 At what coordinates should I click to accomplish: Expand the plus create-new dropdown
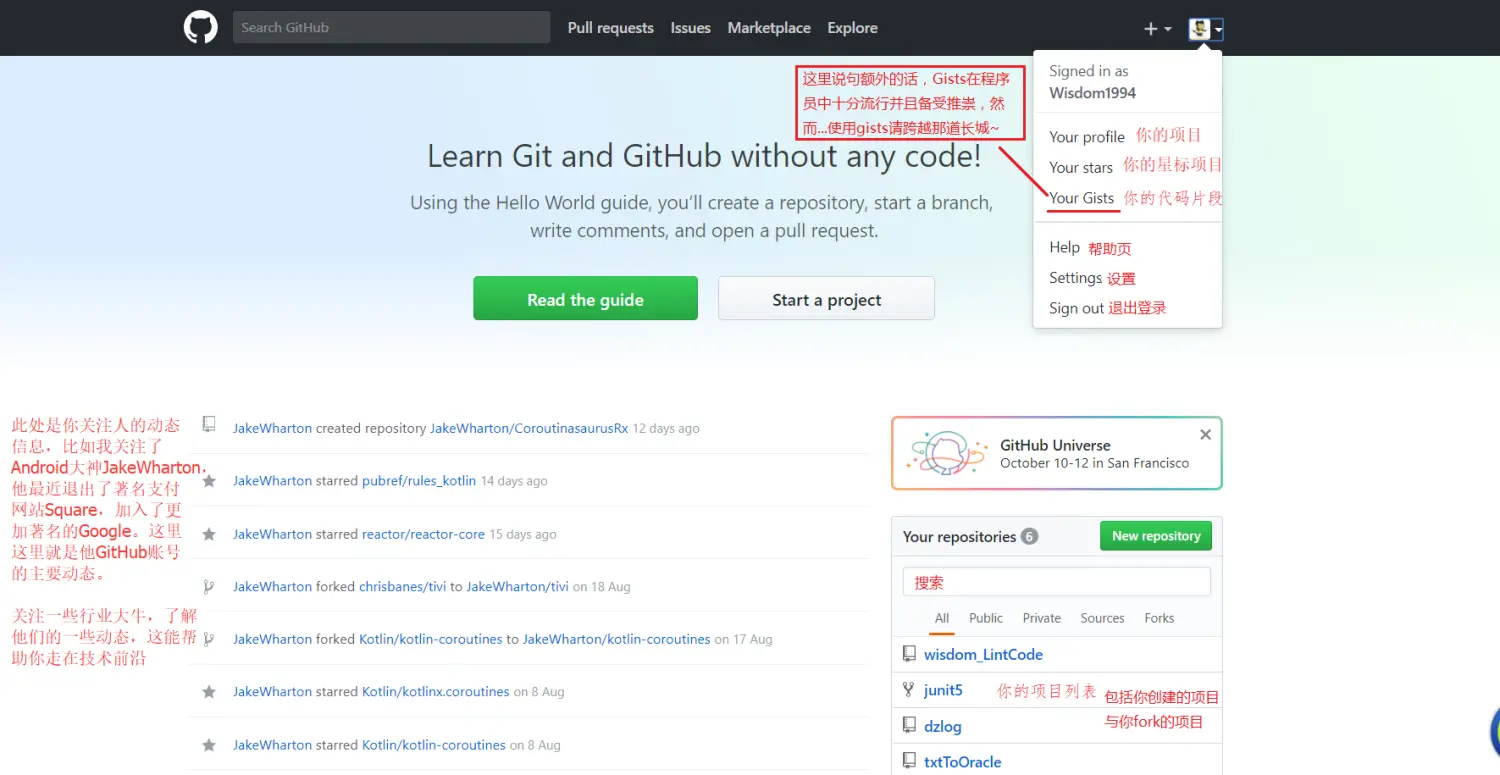coord(1157,29)
